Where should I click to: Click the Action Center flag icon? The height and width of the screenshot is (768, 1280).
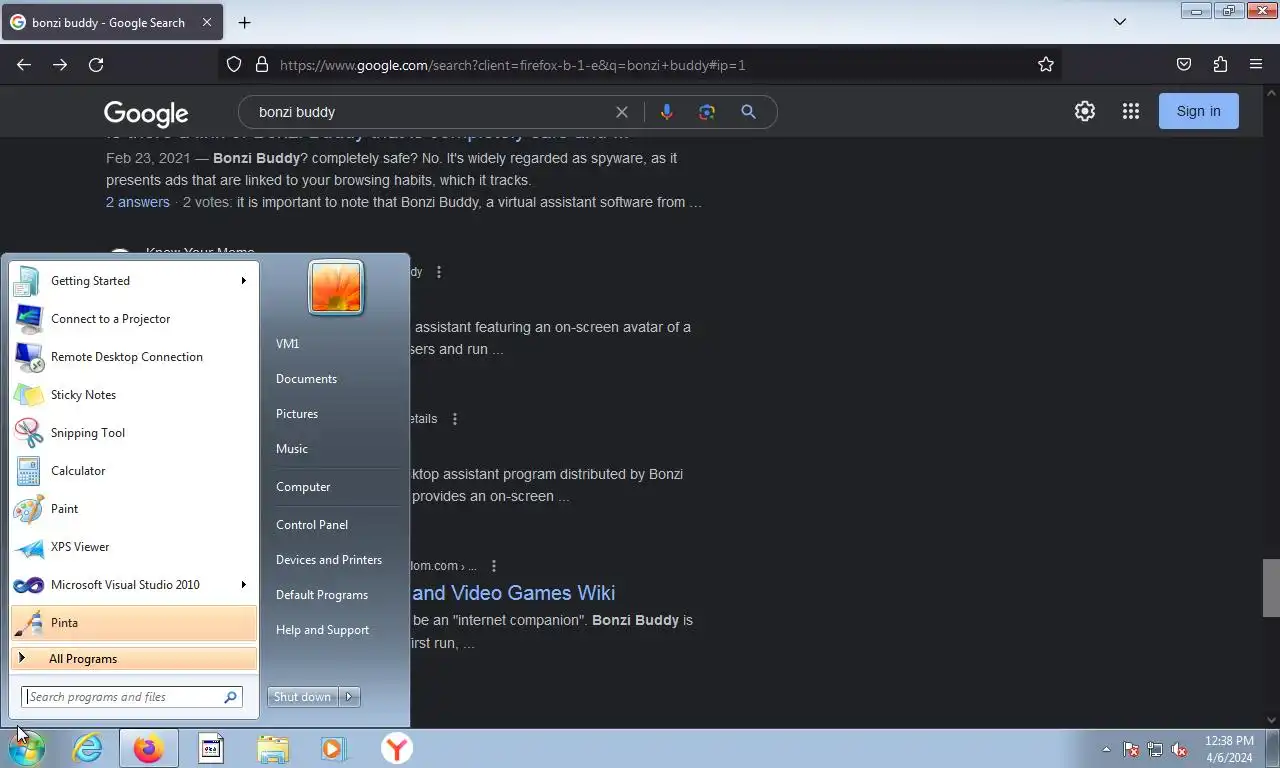(1131, 749)
